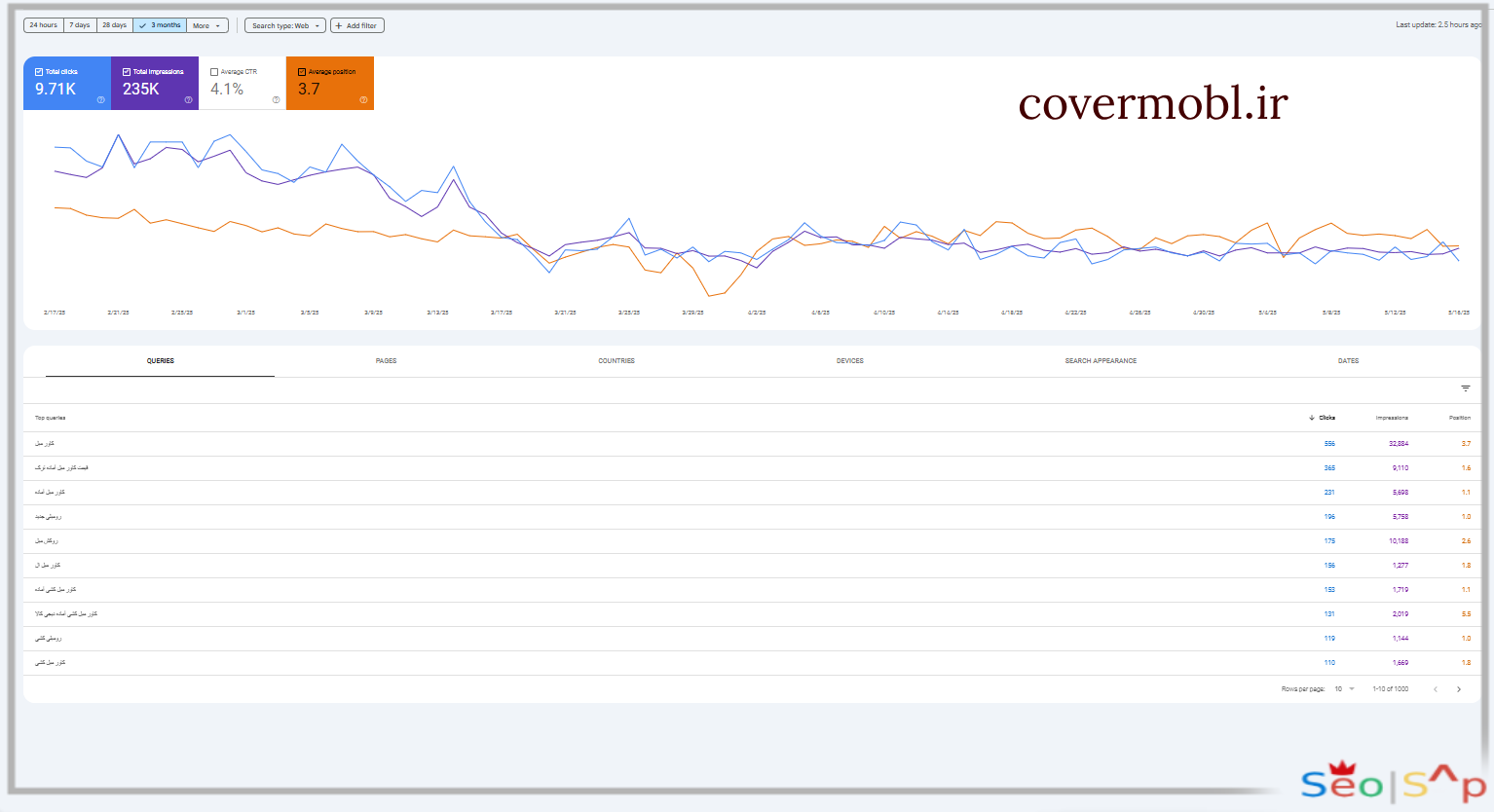Viewport: 1494px width, 812px height.
Task: Click the Add filter button
Action: coord(357,25)
